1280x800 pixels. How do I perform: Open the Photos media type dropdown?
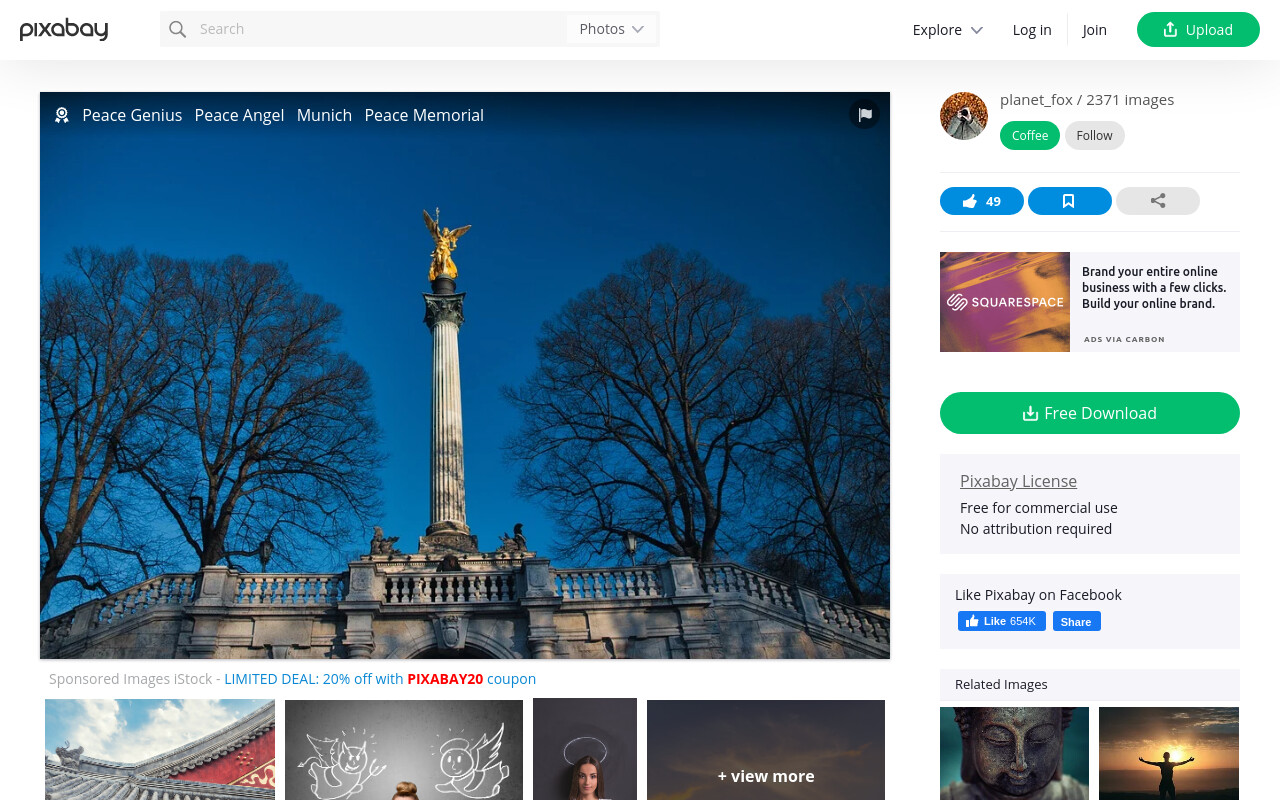tap(612, 29)
